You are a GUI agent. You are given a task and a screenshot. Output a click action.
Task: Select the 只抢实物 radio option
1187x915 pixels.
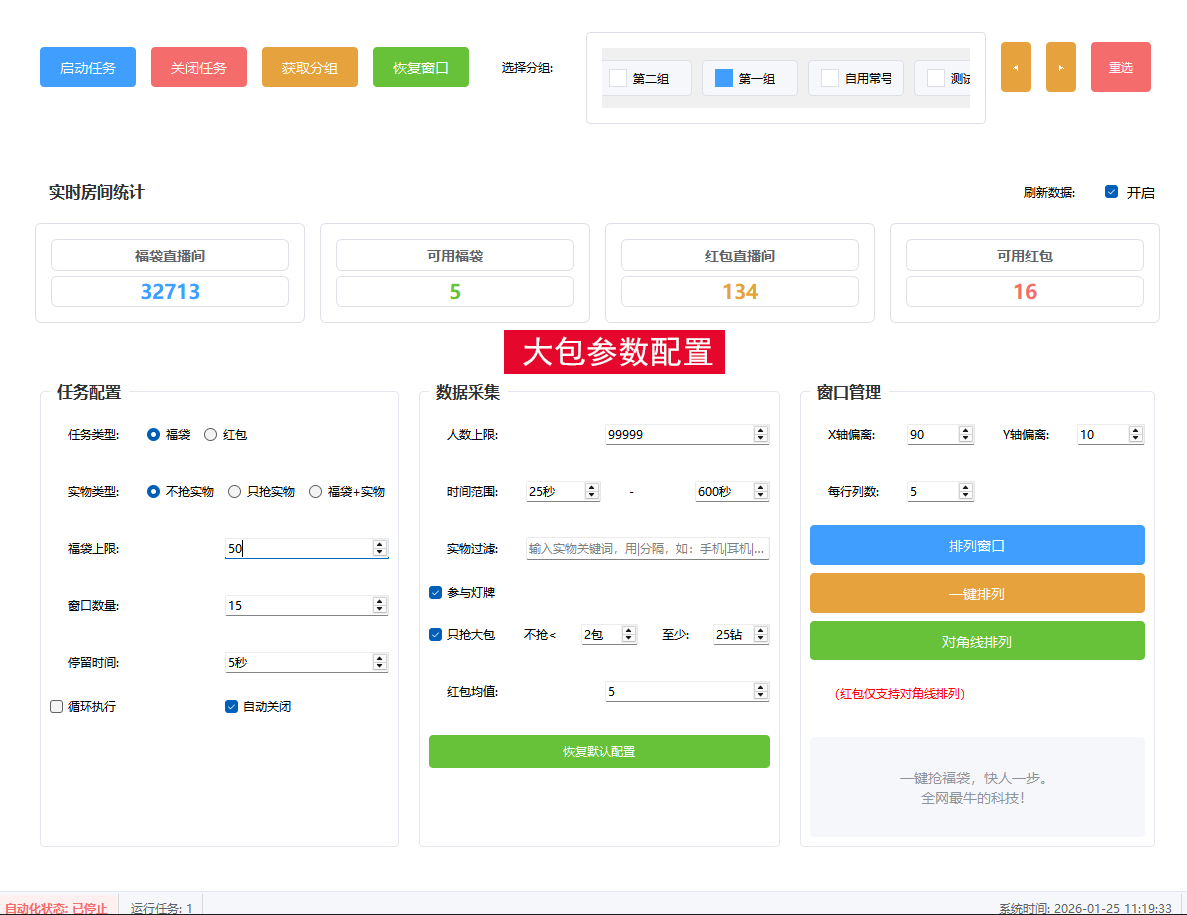235,492
